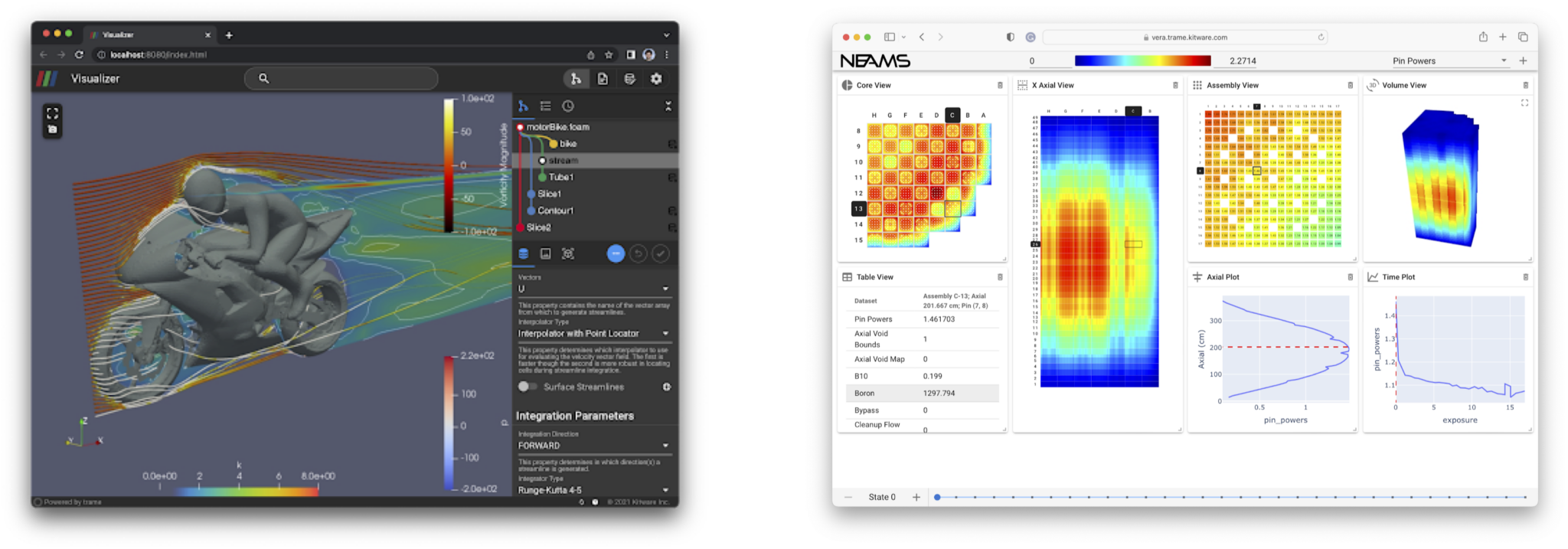This screenshot has height=549, width=1568.
Task: Open the Integration Direction FORWARD dropdown
Action: pos(593,446)
